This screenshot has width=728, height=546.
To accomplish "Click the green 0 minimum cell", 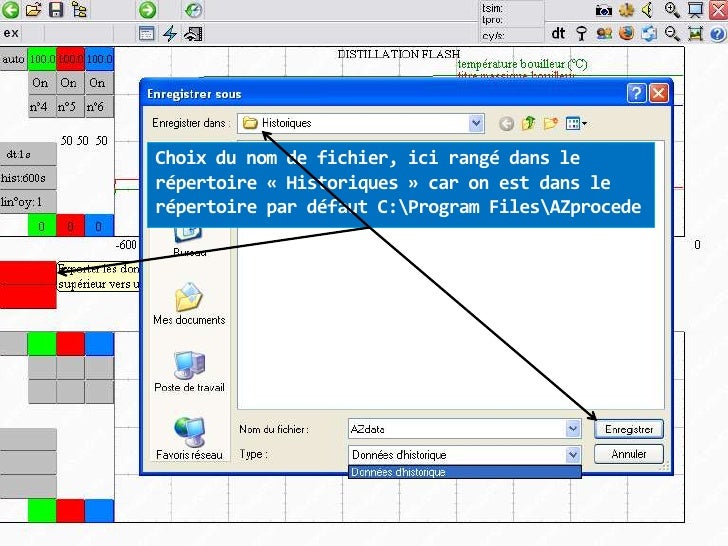I will [x=42, y=226].
